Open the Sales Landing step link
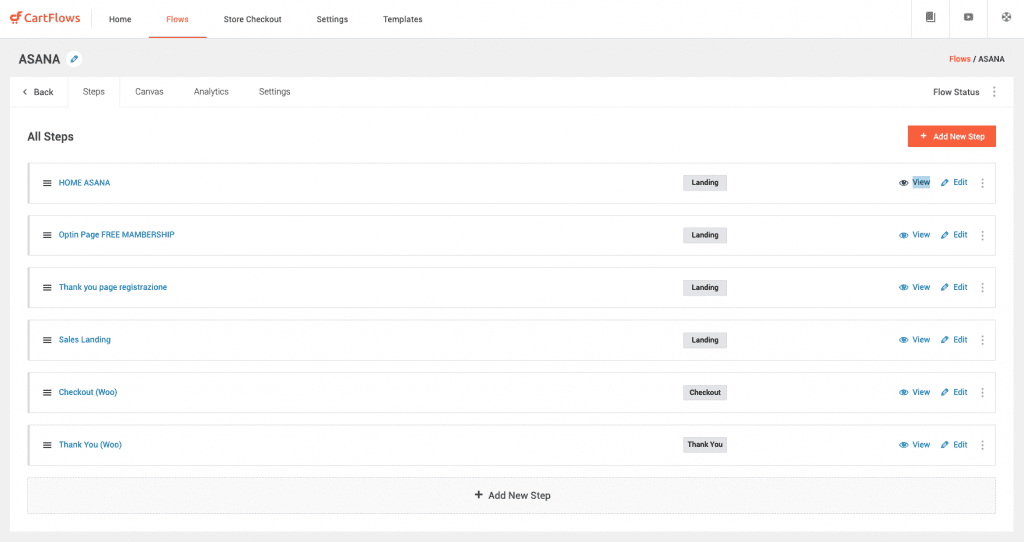Screen dimensions: 1024x542 tap(85, 340)
